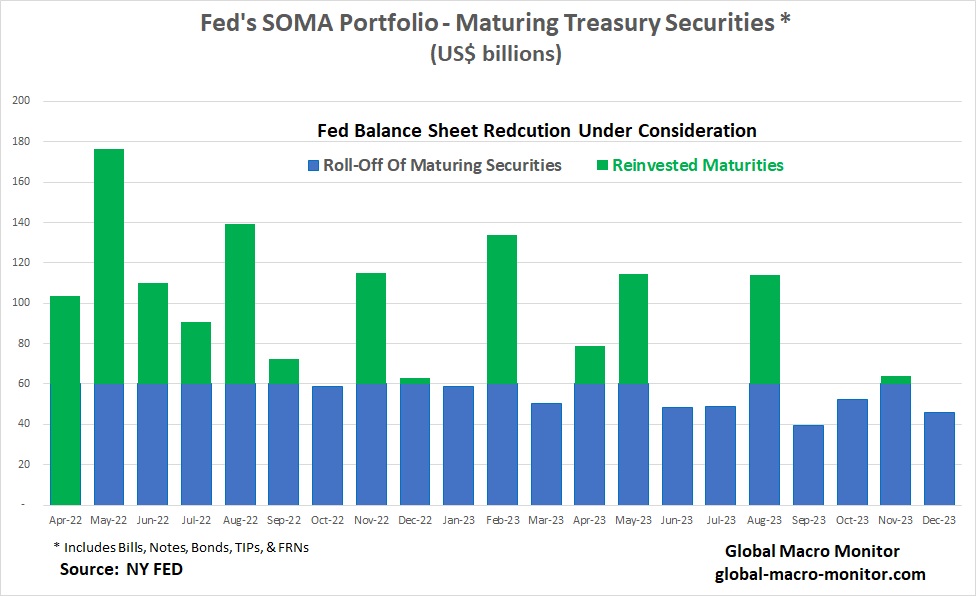This screenshot has width=976, height=596.
Task: Click the all-green Apr-22 bar
Action: pyautogui.click(x=65, y=400)
